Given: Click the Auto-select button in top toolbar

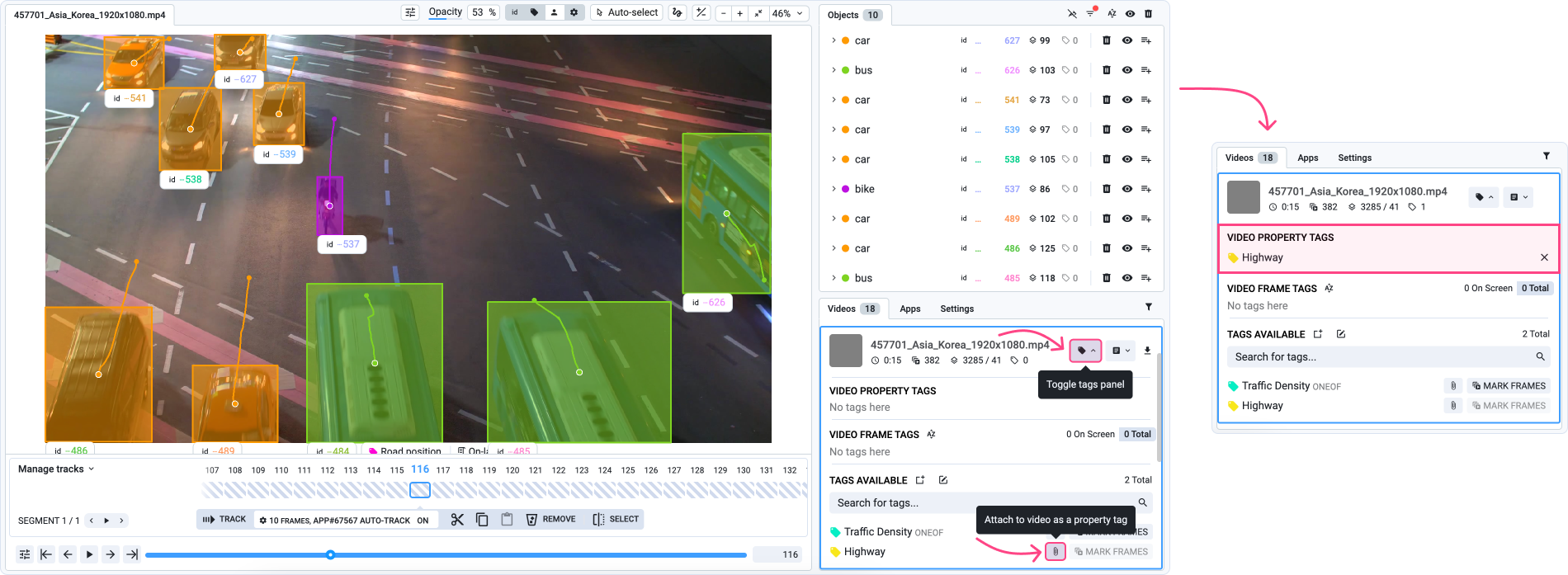Looking at the screenshot, I should (x=626, y=13).
